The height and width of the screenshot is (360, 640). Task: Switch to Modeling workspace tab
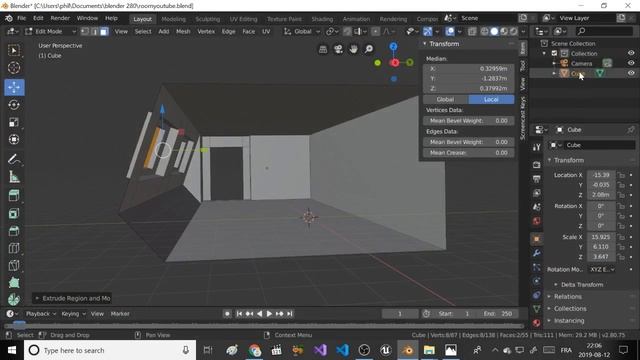pos(173,19)
